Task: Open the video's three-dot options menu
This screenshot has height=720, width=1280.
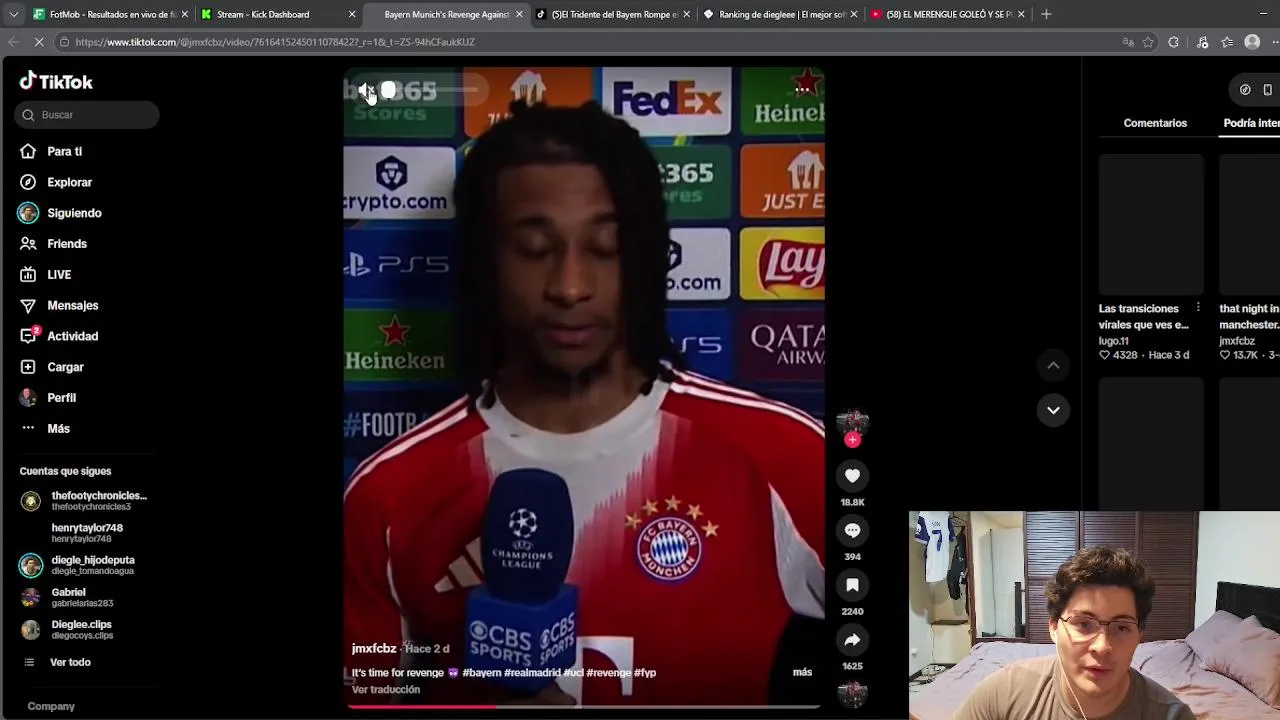Action: (802, 90)
